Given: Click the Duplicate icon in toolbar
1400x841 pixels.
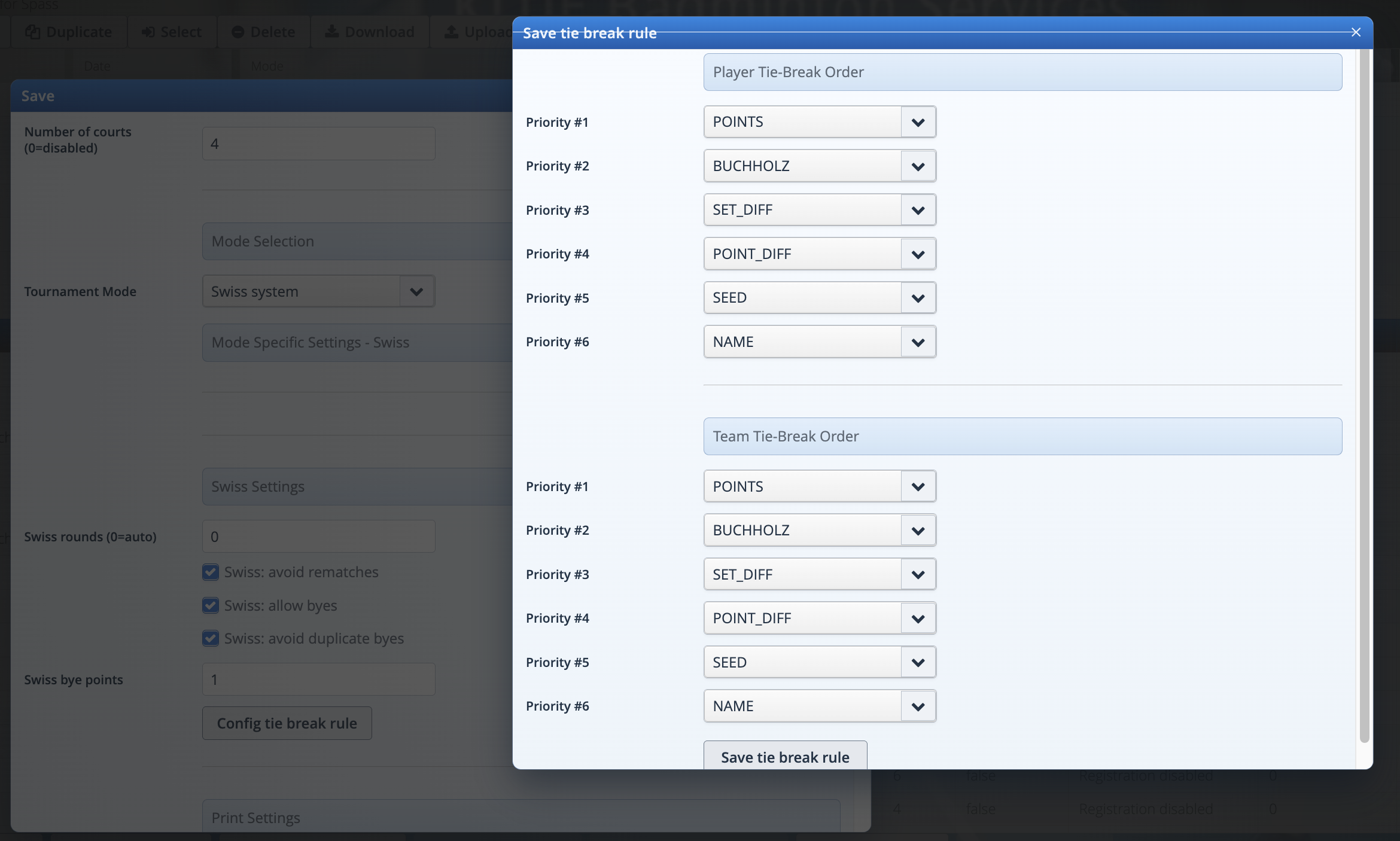Looking at the screenshot, I should 33,32.
